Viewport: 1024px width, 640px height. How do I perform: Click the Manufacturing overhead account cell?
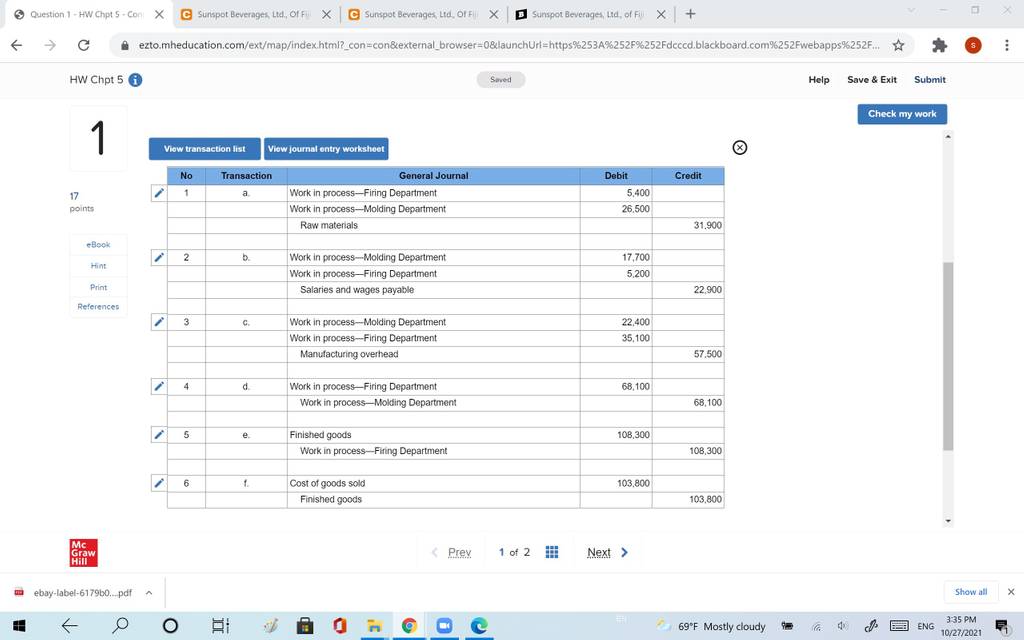point(434,354)
